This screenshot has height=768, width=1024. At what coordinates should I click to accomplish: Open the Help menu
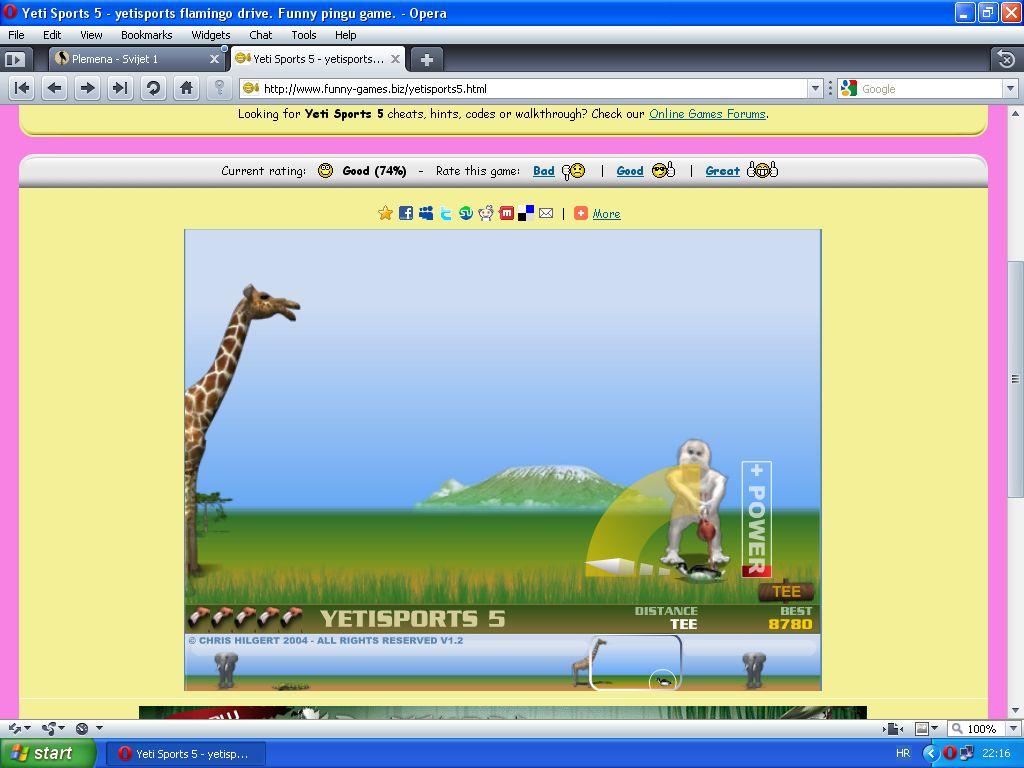[345, 35]
